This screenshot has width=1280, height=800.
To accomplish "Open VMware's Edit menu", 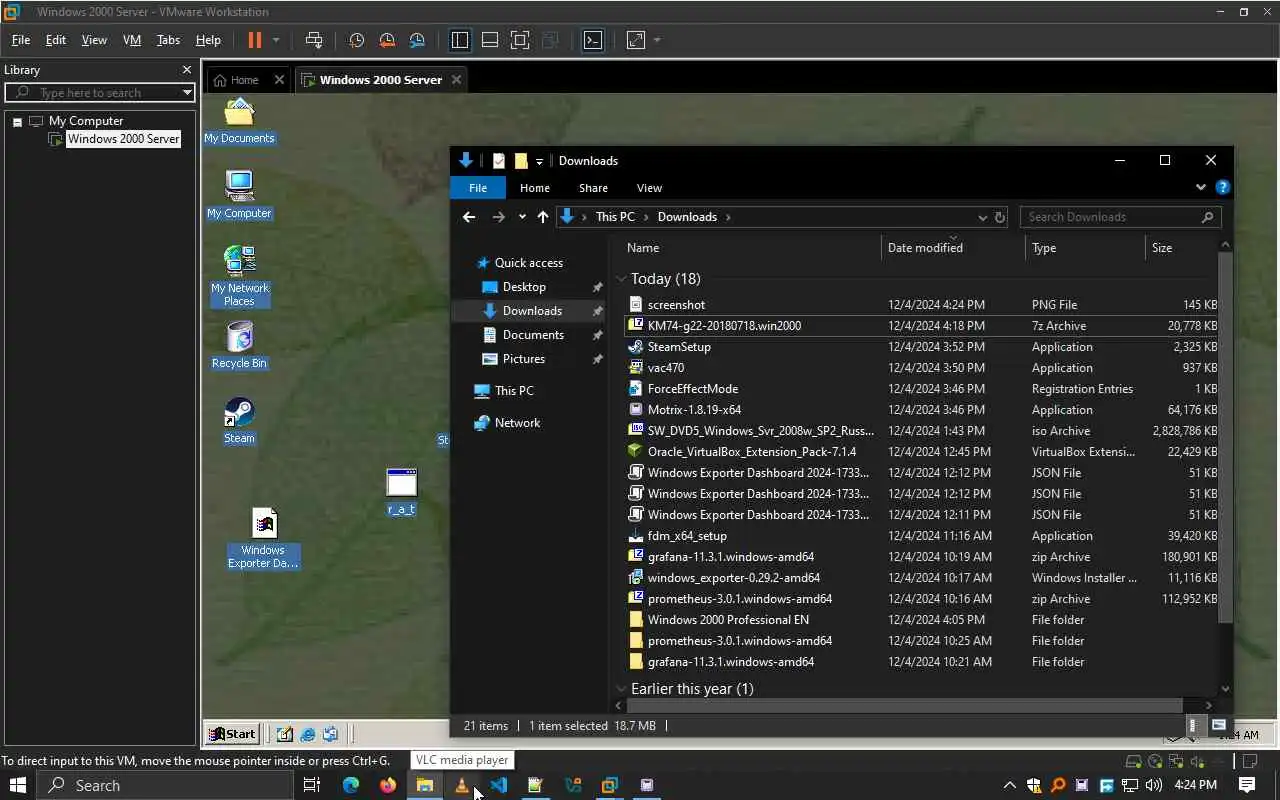I will tap(56, 40).
